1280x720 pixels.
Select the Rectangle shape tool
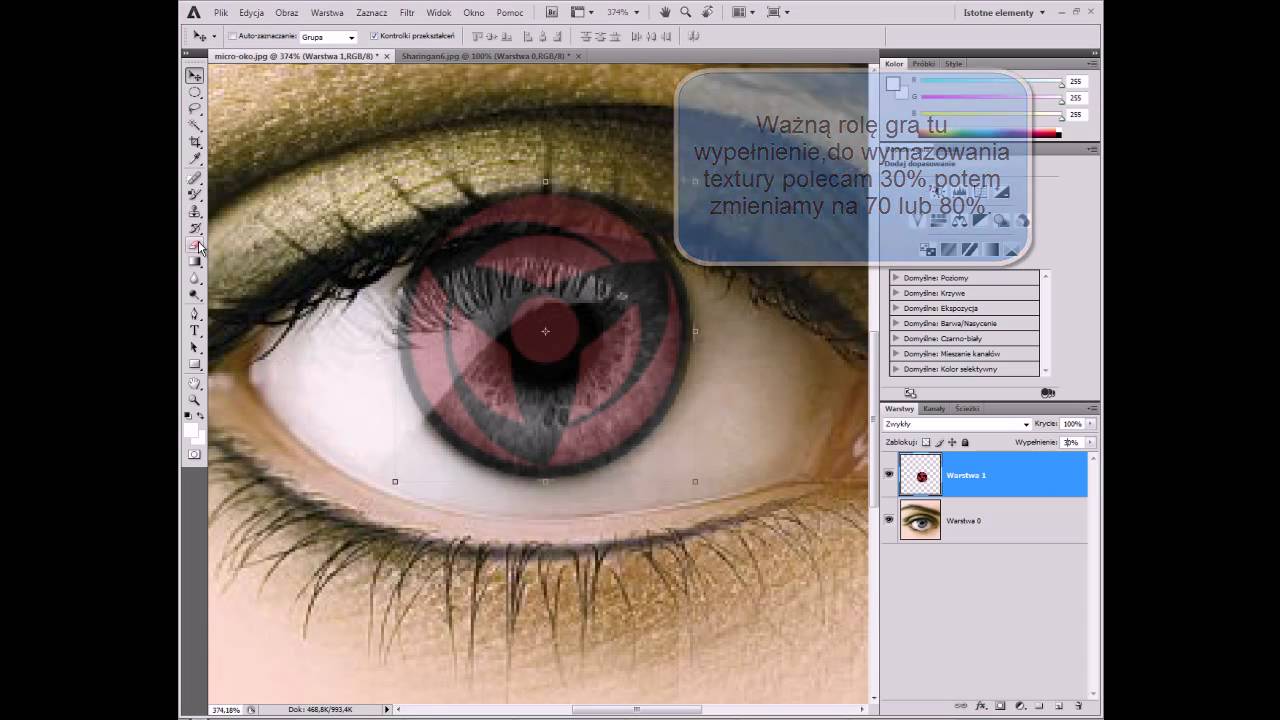point(195,364)
